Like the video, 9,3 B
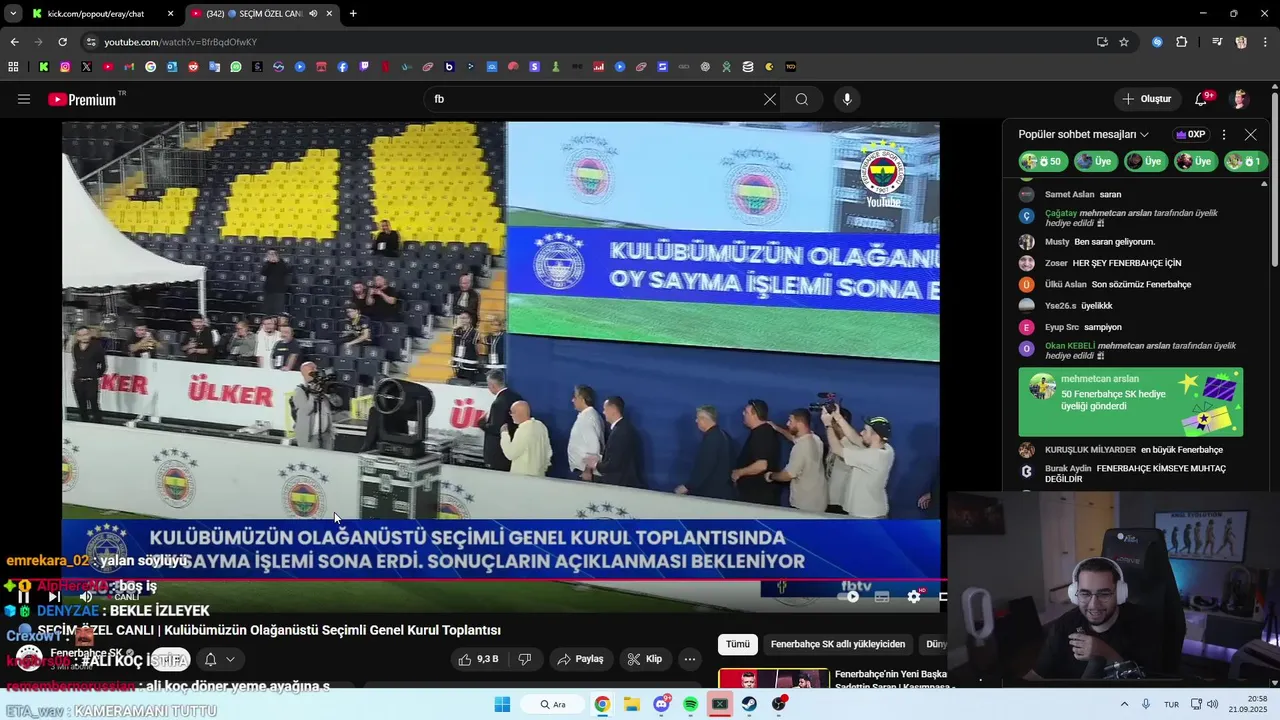 point(478,659)
